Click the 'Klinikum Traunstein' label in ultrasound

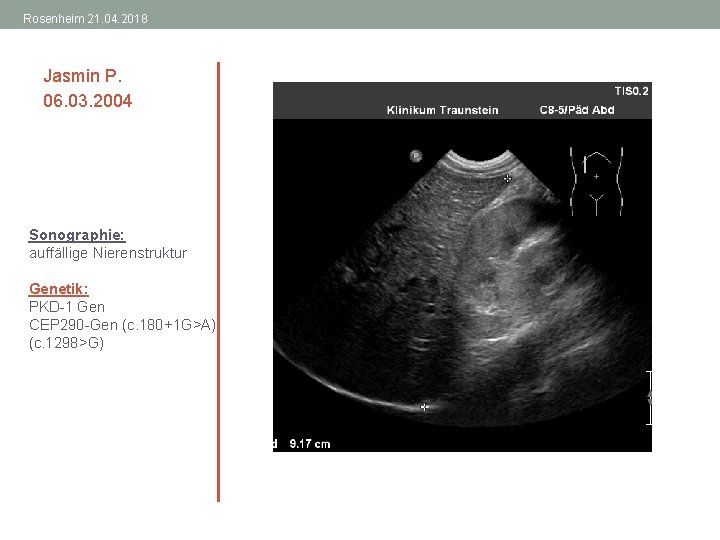click(x=442, y=110)
